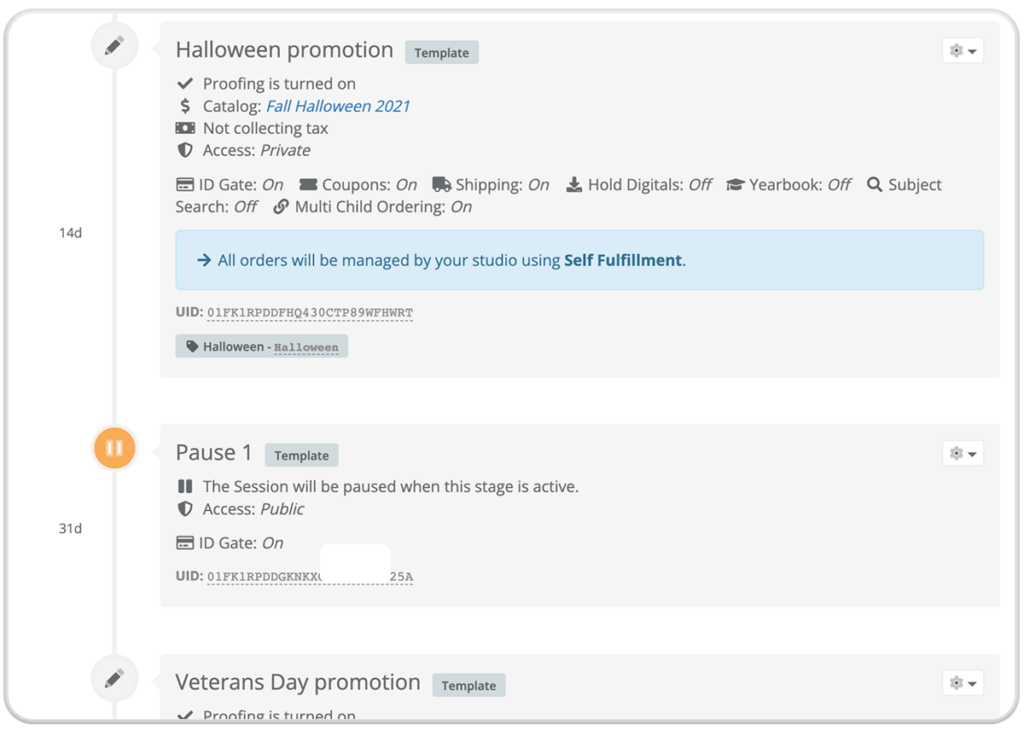The width and height of the screenshot is (1024, 731).
Task: Click the Hold Digitals download icon
Action: pos(574,185)
